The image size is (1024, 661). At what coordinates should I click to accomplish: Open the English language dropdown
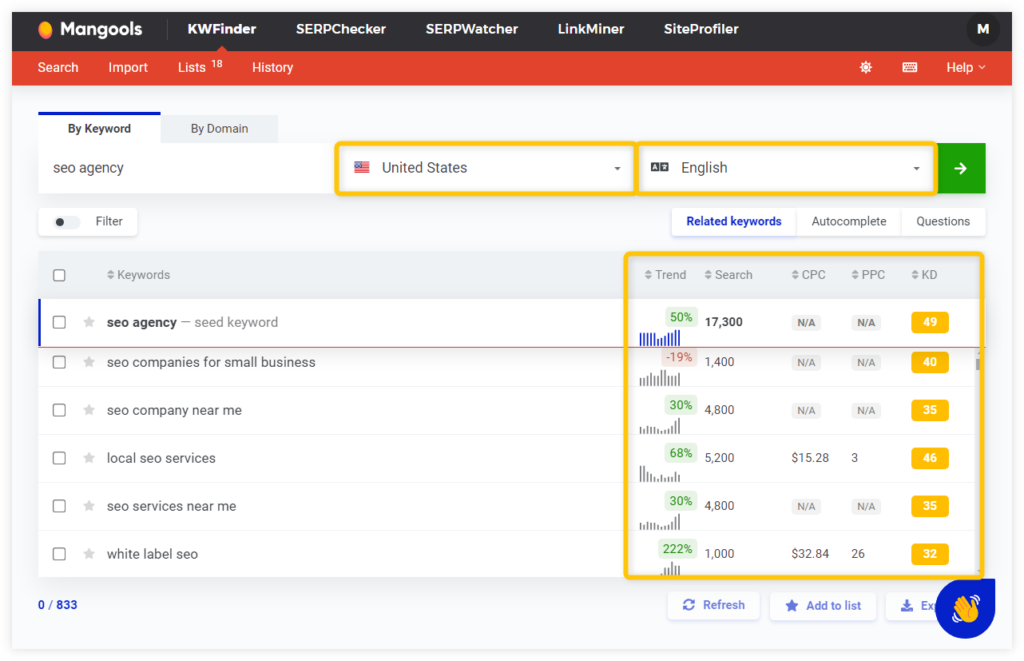pyautogui.click(x=786, y=167)
